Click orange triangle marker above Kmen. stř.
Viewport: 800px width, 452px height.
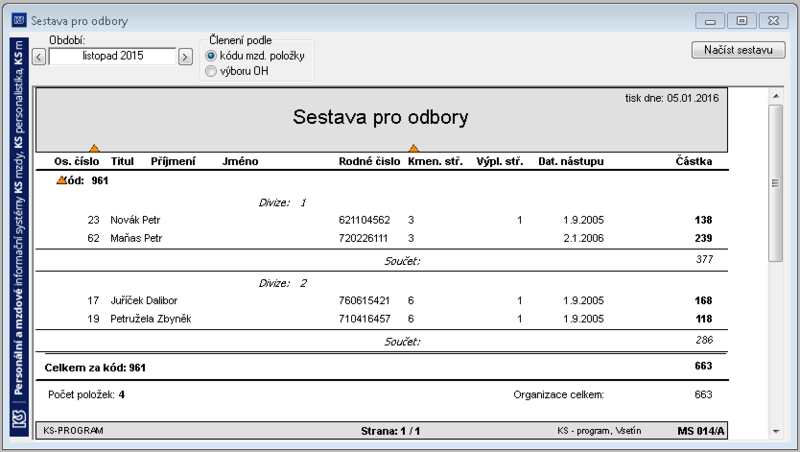[x=414, y=148]
